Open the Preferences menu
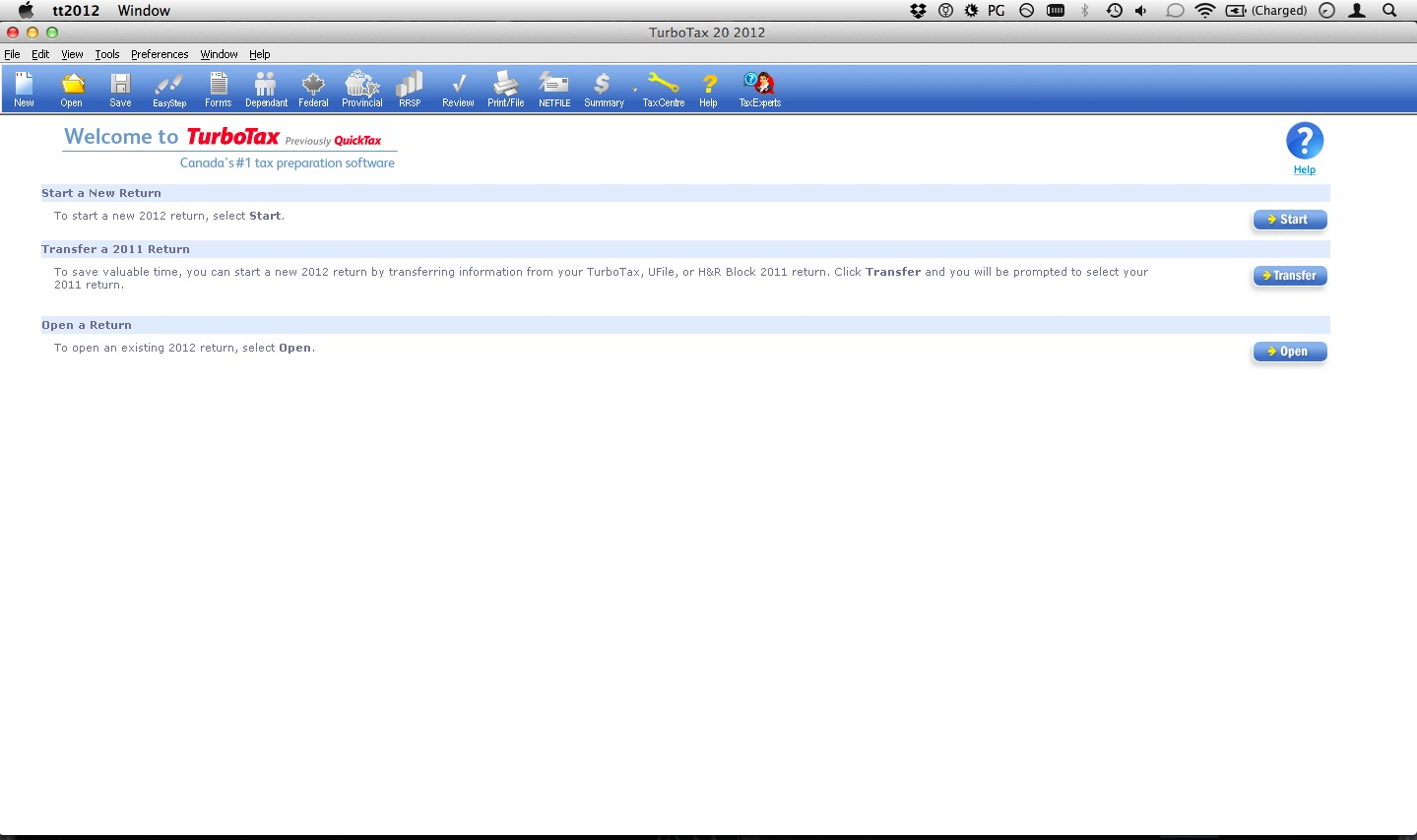1417x840 pixels. coord(160,54)
